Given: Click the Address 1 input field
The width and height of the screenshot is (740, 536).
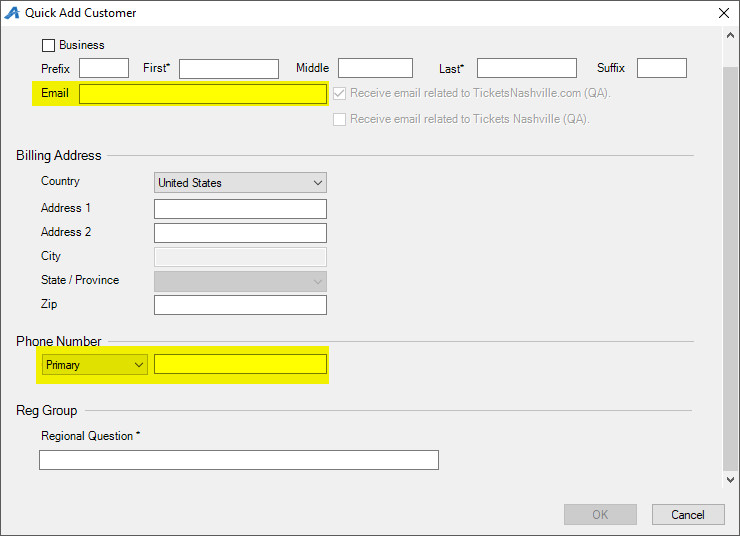Looking at the screenshot, I should coord(240,209).
